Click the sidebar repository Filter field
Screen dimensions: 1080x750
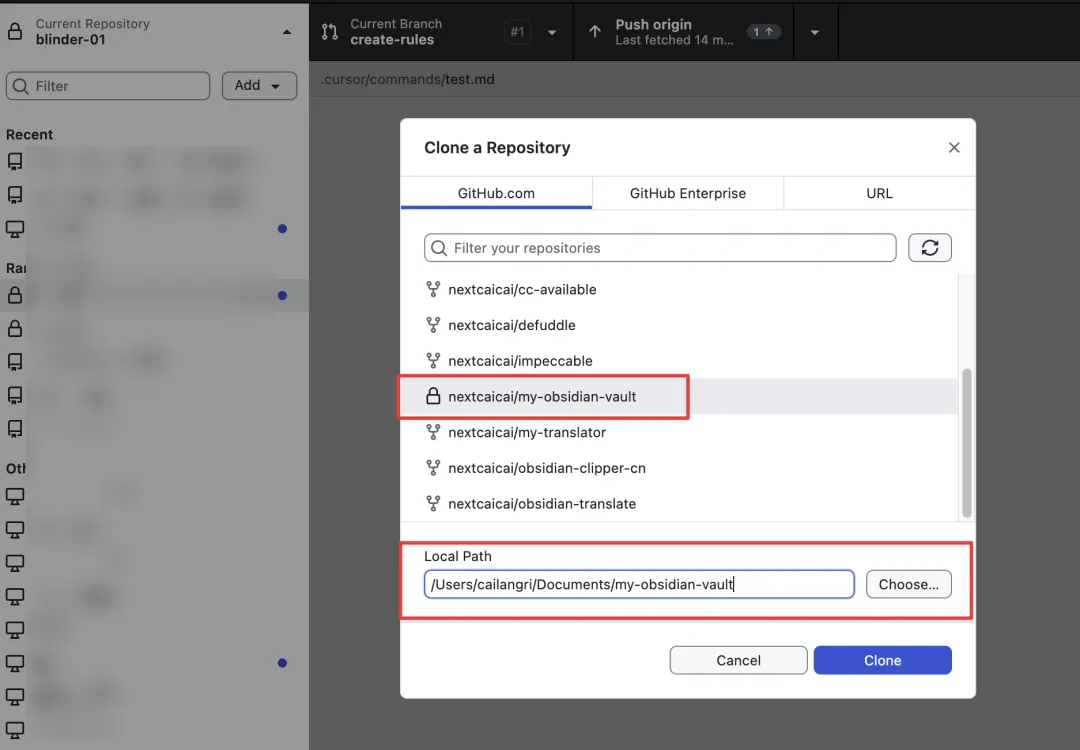pos(108,86)
